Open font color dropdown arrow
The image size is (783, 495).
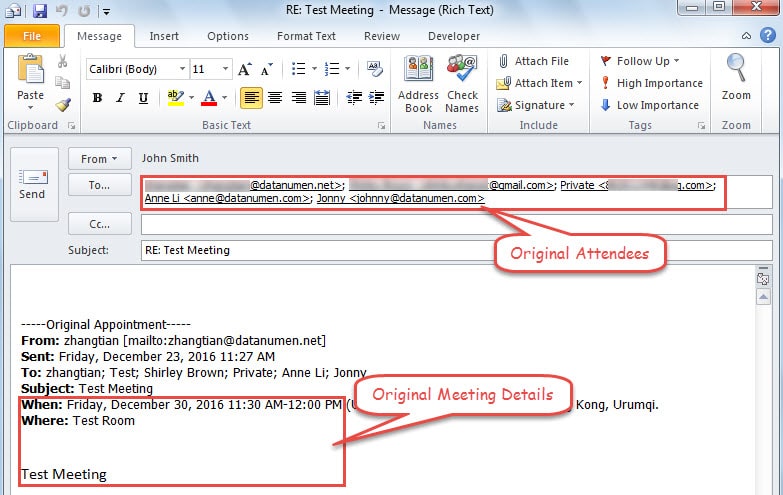pyautogui.click(x=224, y=97)
